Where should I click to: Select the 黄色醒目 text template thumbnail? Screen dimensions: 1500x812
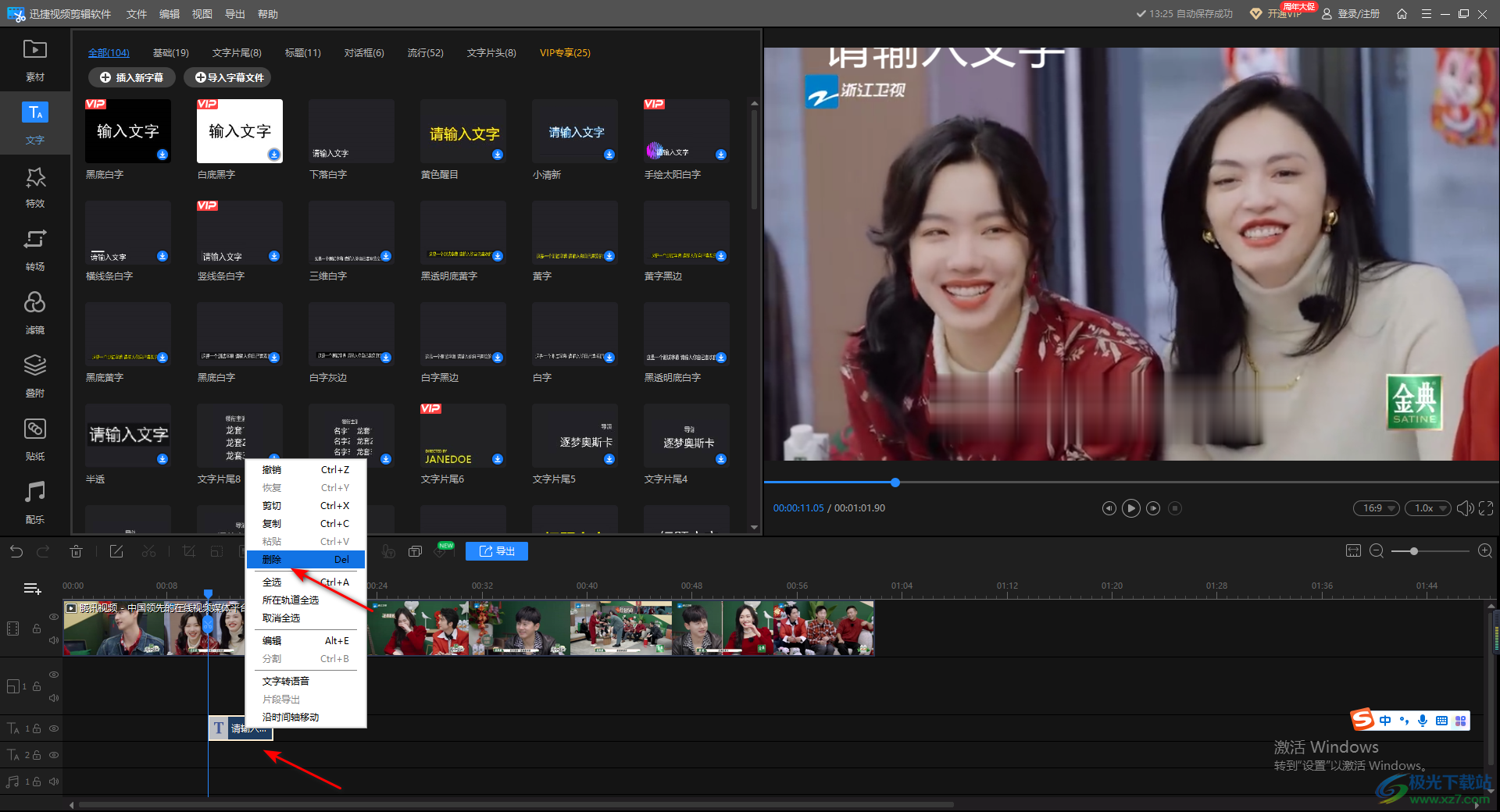click(463, 131)
